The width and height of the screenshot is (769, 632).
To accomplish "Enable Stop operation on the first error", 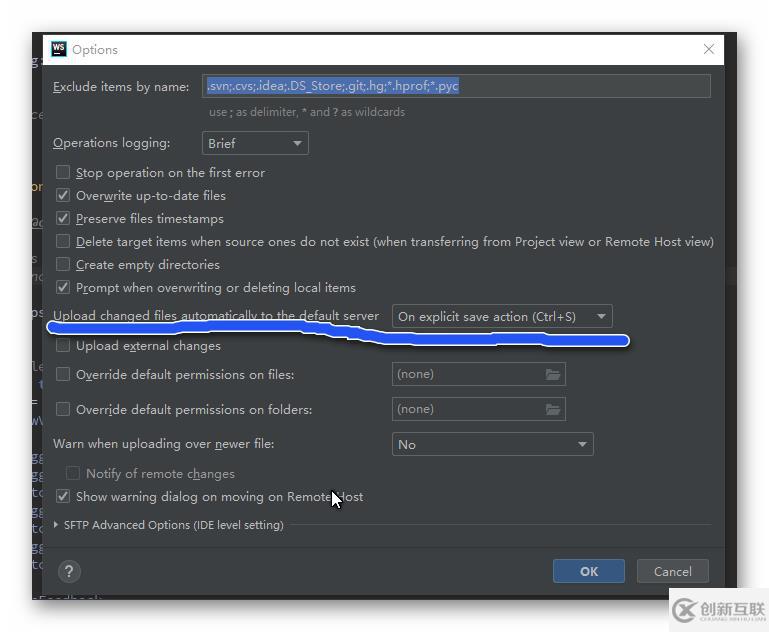I will [63, 172].
